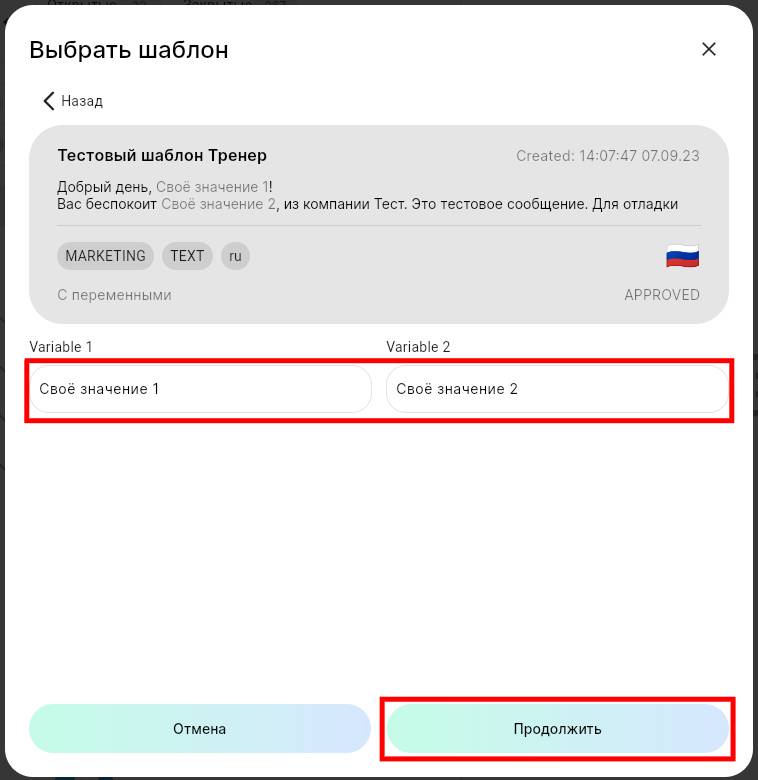Click the Russian flag icon
This screenshot has height=780, width=758.
tap(682, 257)
